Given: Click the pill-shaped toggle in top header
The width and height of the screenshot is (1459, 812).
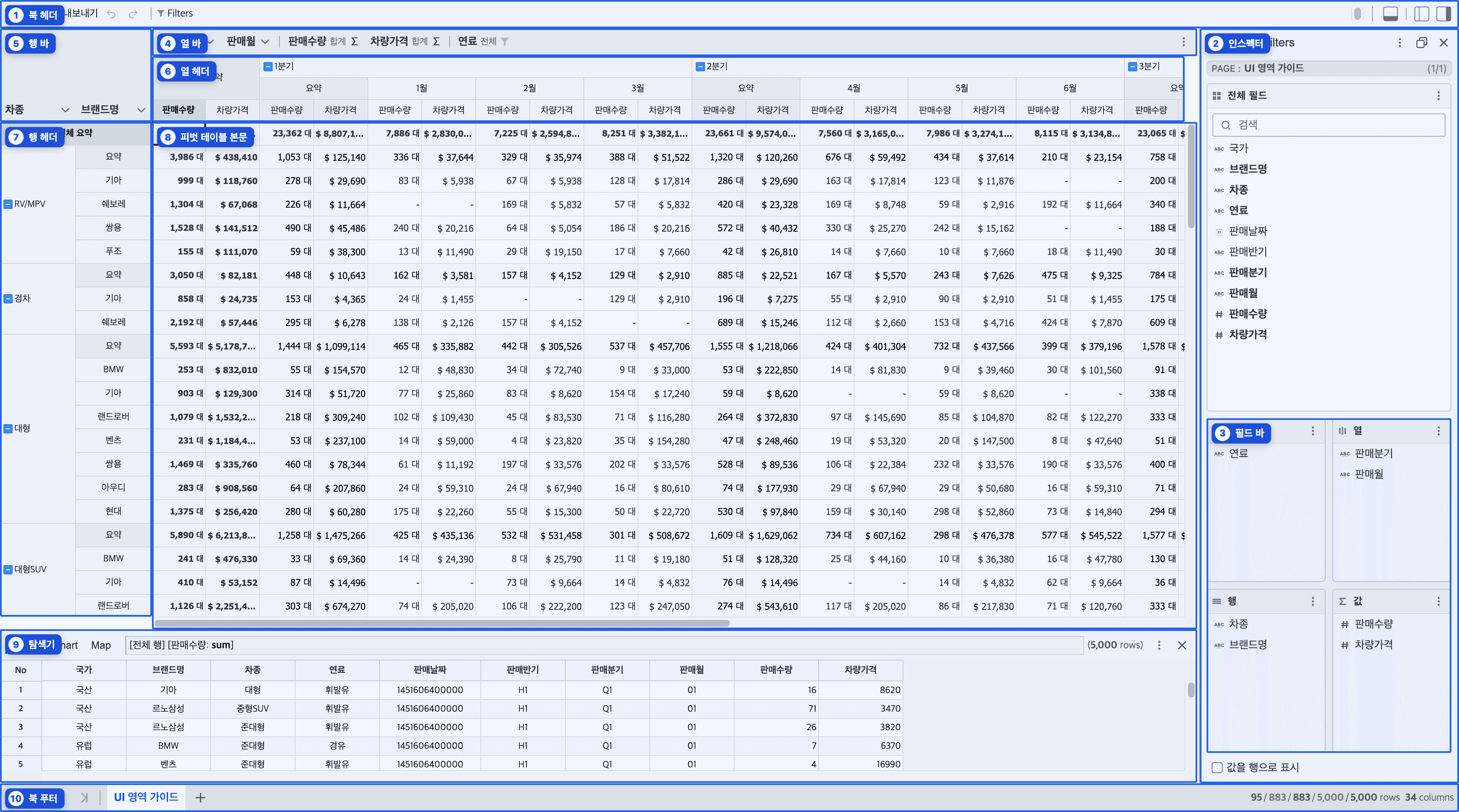Looking at the screenshot, I should point(1358,14).
